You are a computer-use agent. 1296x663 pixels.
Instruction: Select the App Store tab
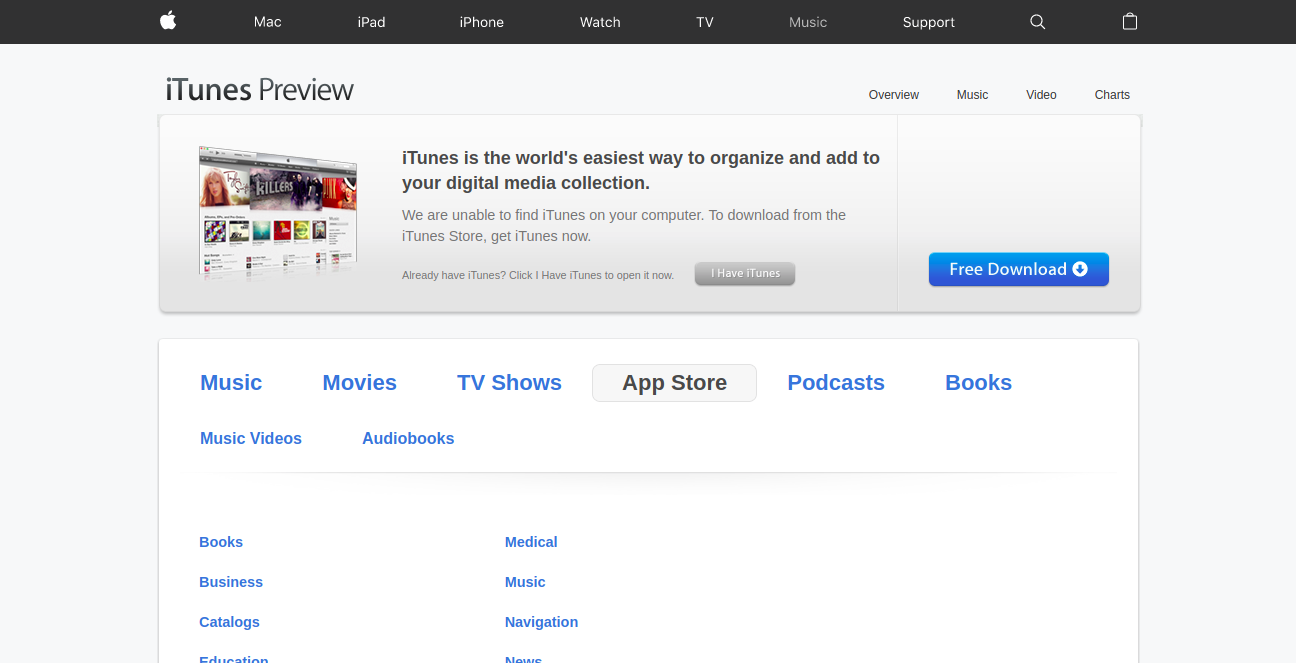click(x=675, y=383)
